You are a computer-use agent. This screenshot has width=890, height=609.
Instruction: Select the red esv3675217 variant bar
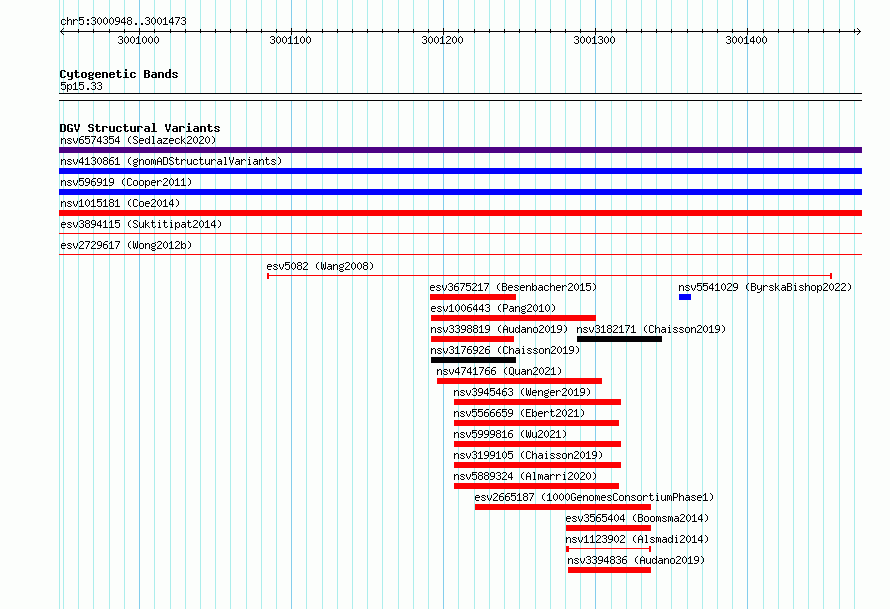[473, 297]
